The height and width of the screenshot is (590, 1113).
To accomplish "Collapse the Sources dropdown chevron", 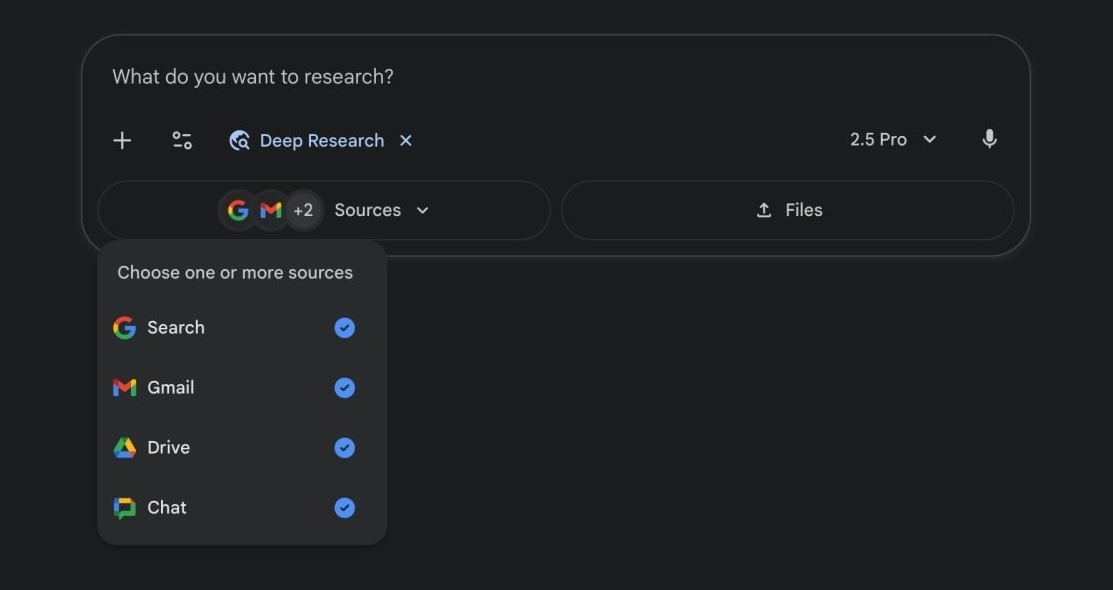I will click(422, 211).
